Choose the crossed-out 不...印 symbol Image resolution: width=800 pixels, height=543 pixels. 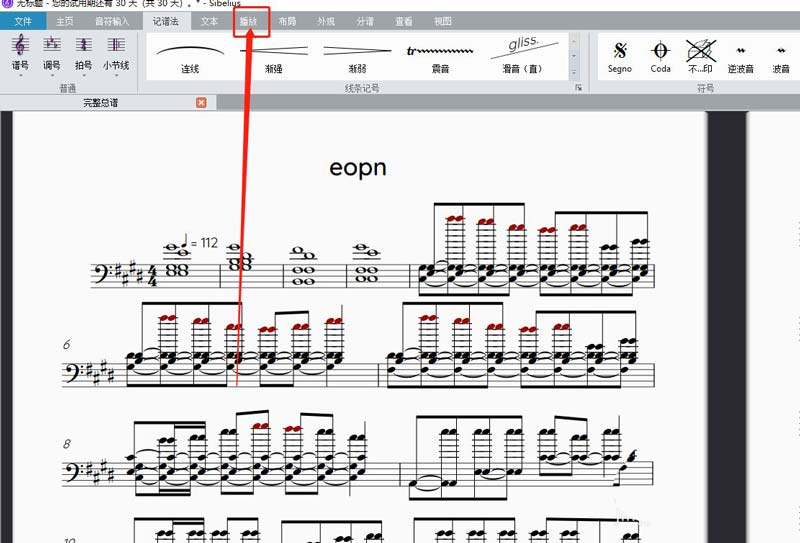click(x=701, y=56)
